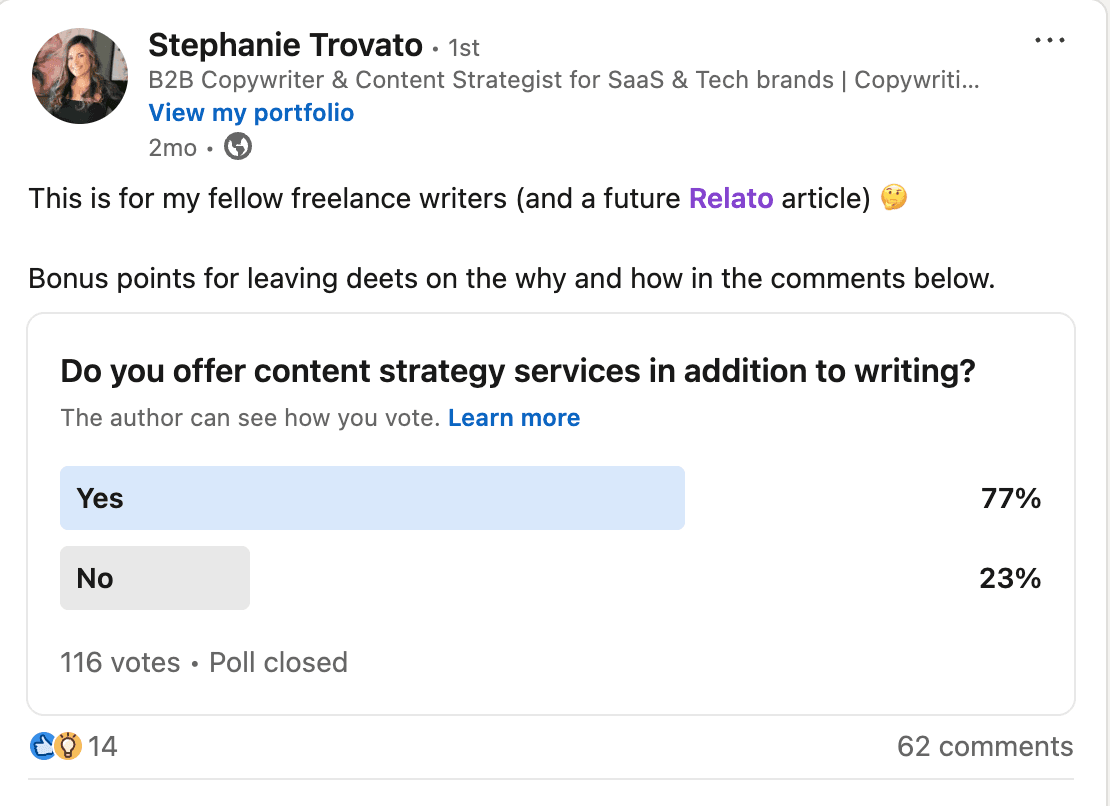
Task: Click Stephanie Trovato's profile photo
Action: coord(80,76)
